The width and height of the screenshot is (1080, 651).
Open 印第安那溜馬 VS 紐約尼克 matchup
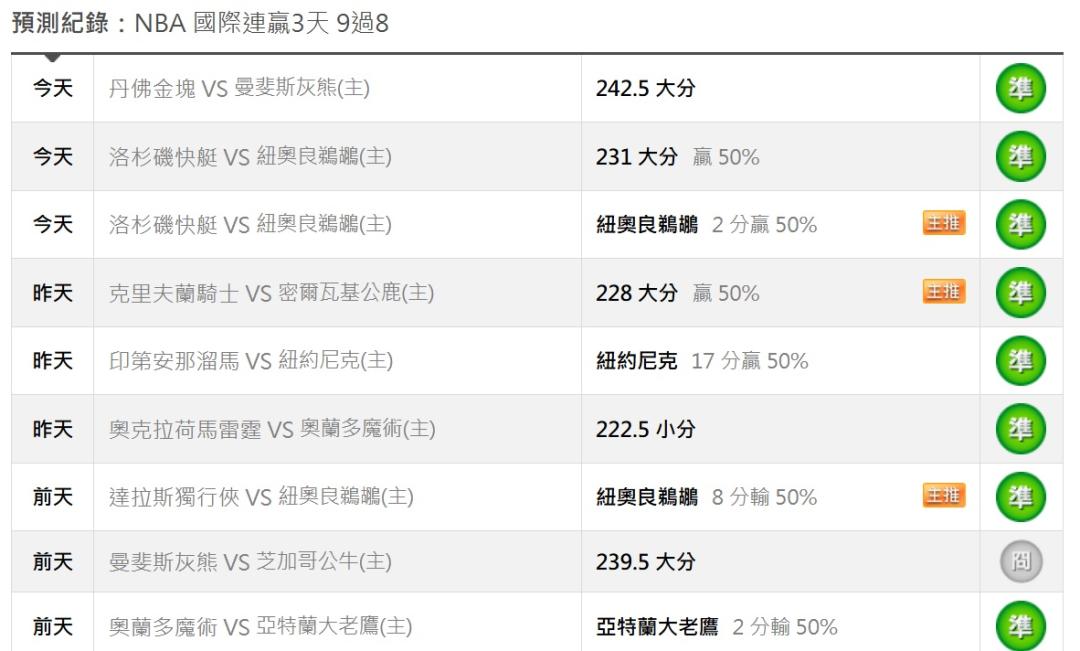pos(251,361)
